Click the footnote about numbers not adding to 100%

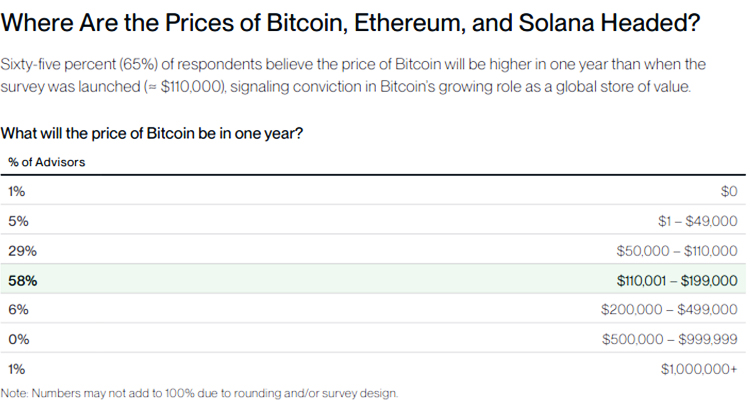[200, 393]
